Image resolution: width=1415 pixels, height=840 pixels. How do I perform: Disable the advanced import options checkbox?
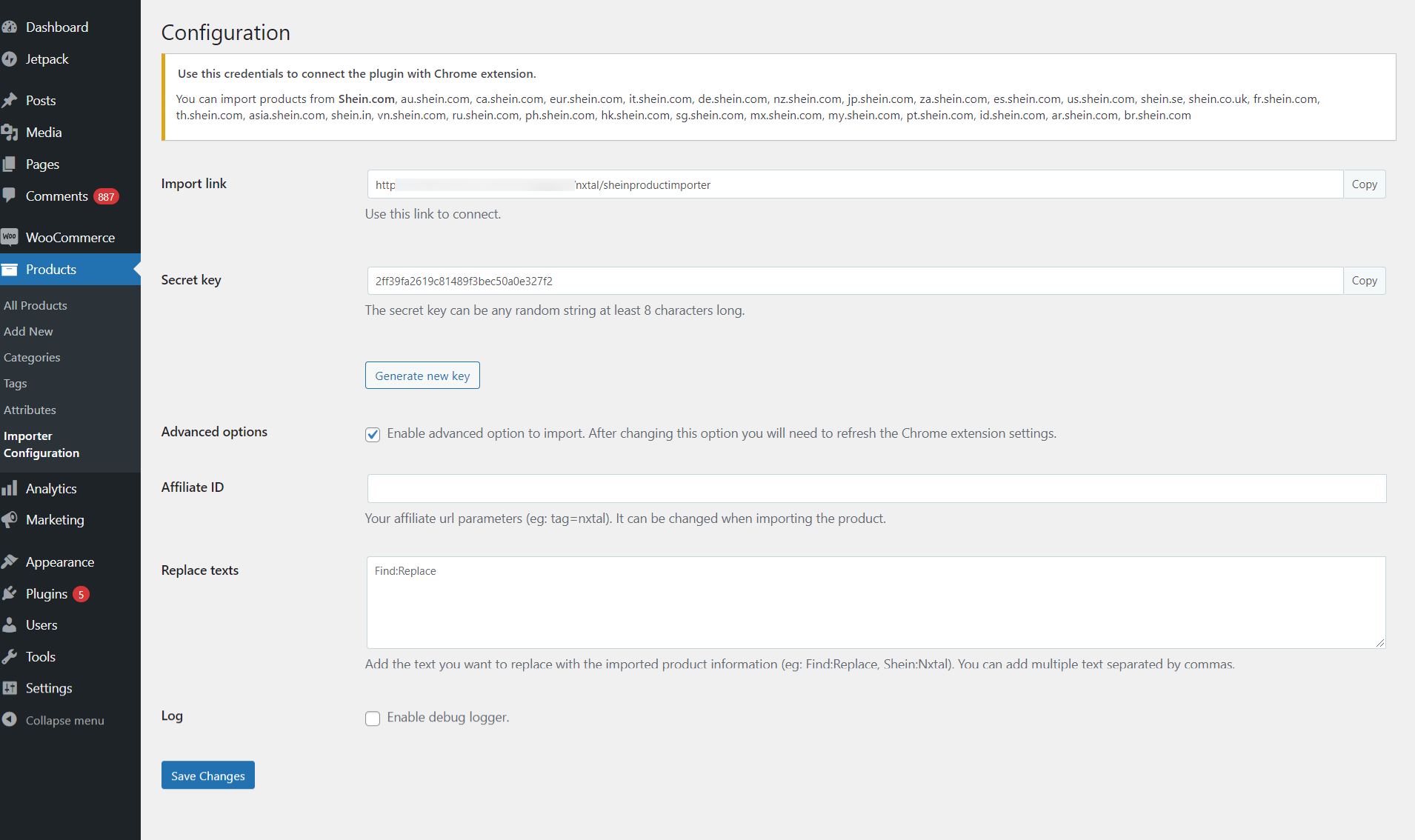coord(373,434)
